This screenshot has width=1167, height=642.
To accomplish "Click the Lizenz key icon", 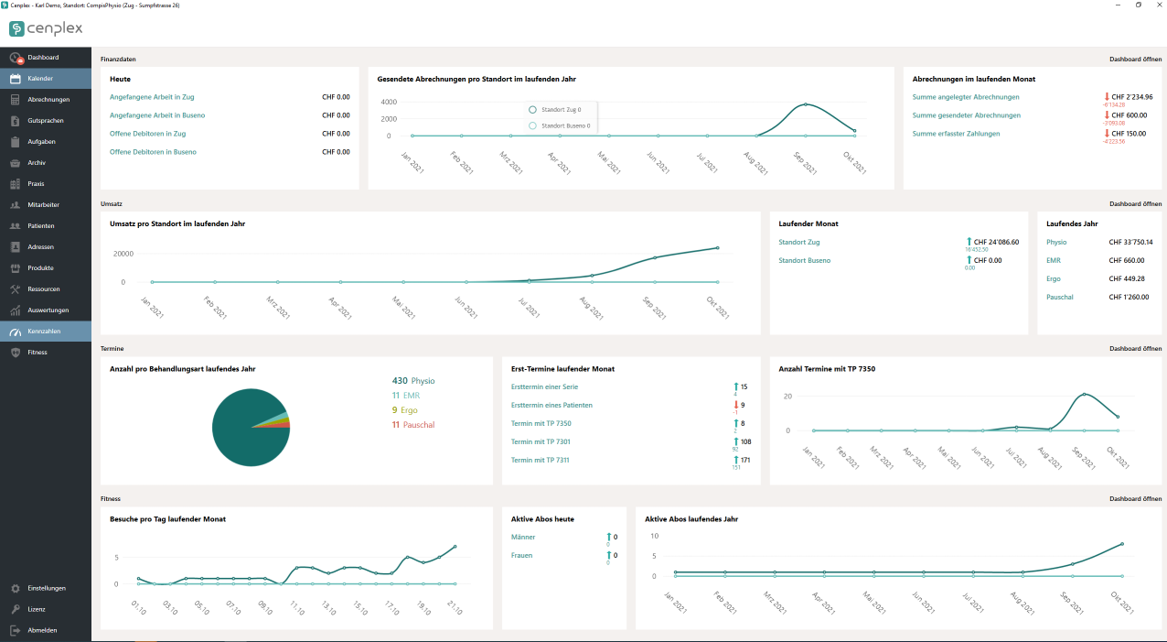I will pos(15,609).
